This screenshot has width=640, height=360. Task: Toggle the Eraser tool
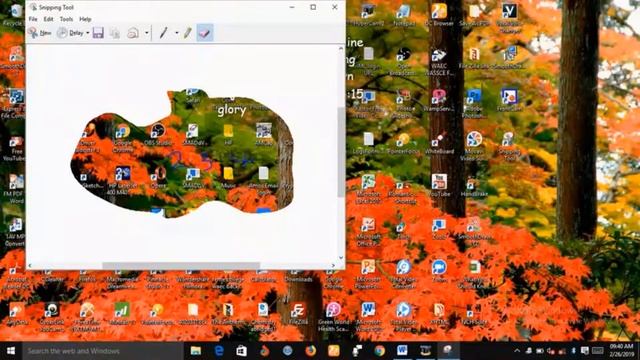(204, 33)
